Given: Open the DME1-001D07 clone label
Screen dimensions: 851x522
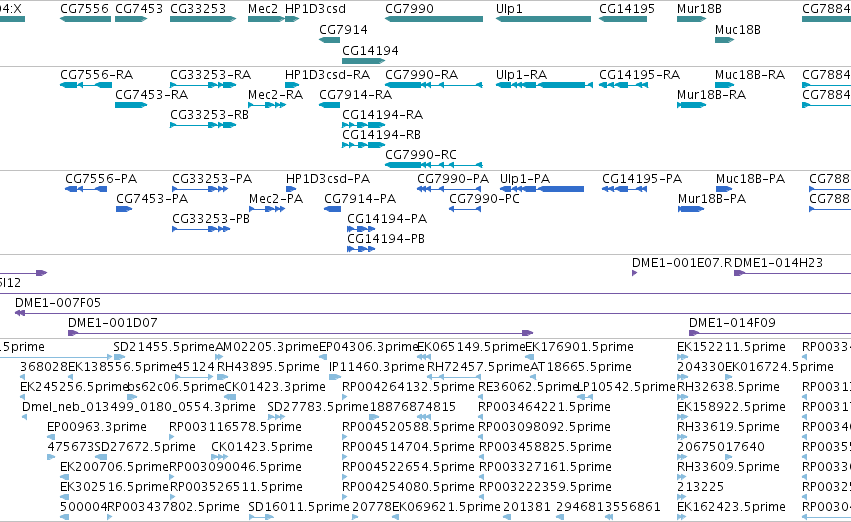Looking at the screenshot, I should click(x=112, y=323).
